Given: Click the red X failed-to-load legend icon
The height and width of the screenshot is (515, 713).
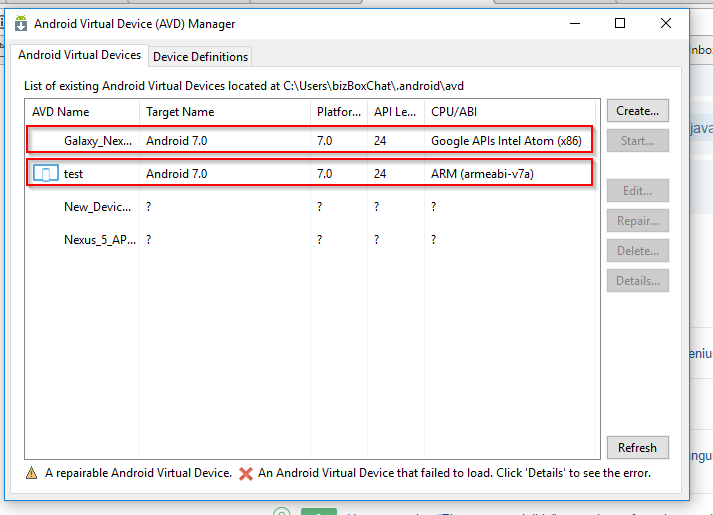Looking at the screenshot, I should [x=246, y=474].
